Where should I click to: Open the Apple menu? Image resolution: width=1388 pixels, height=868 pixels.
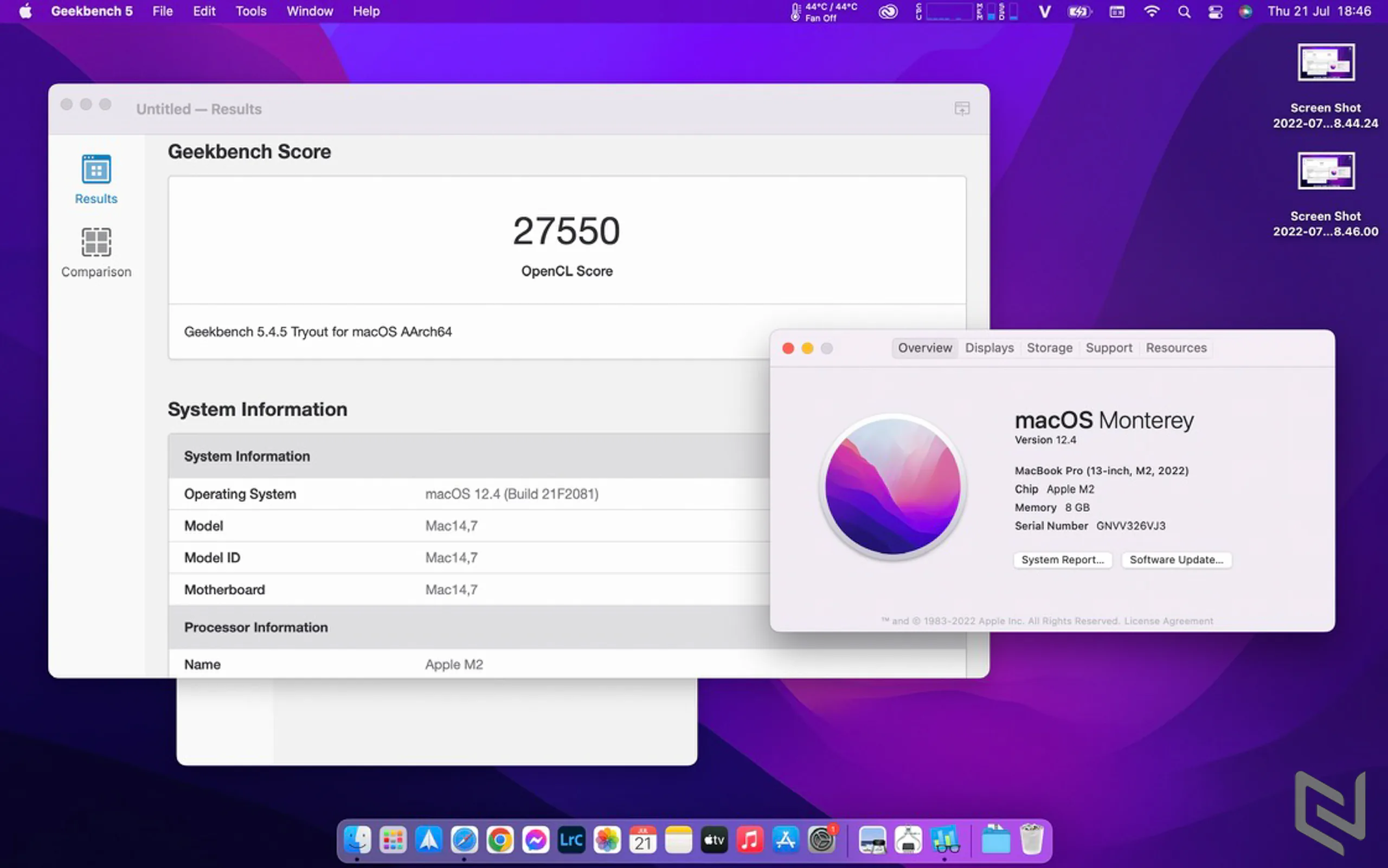25,11
